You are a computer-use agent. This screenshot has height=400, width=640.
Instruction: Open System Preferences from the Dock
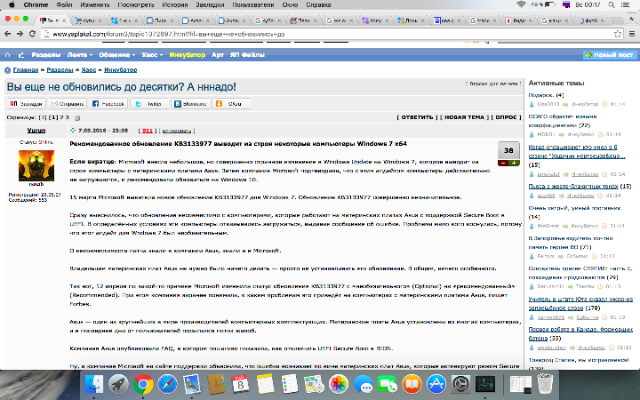coord(461,384)
